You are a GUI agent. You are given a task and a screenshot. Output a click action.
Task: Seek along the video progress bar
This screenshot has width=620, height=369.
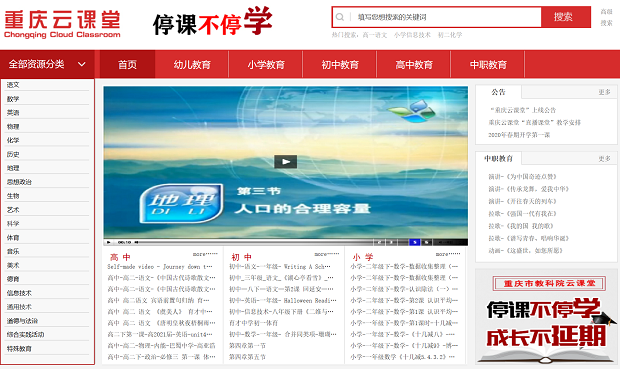(x=255, y=242)
